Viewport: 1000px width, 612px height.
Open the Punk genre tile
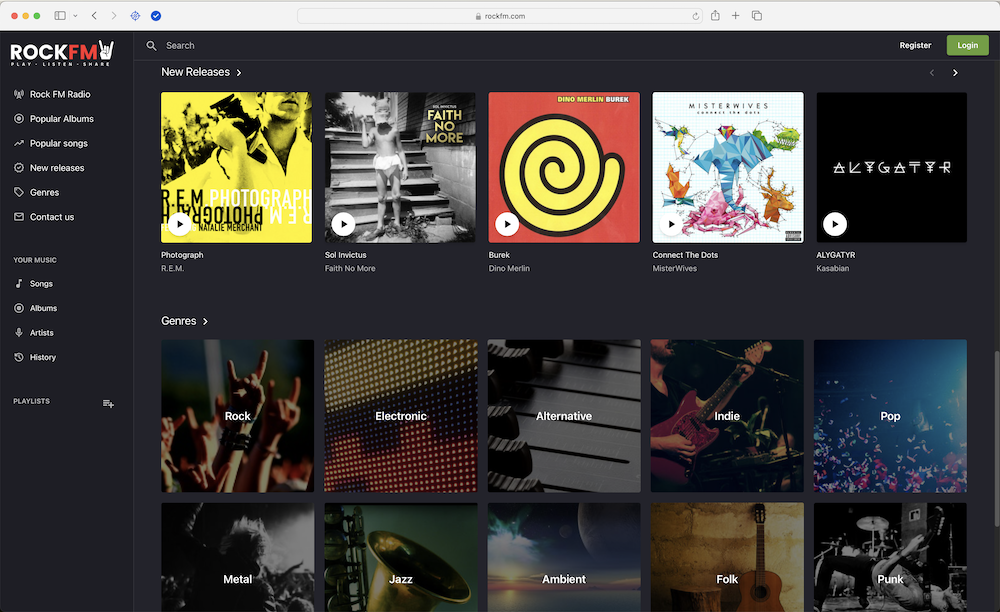[x=890, y=557]
